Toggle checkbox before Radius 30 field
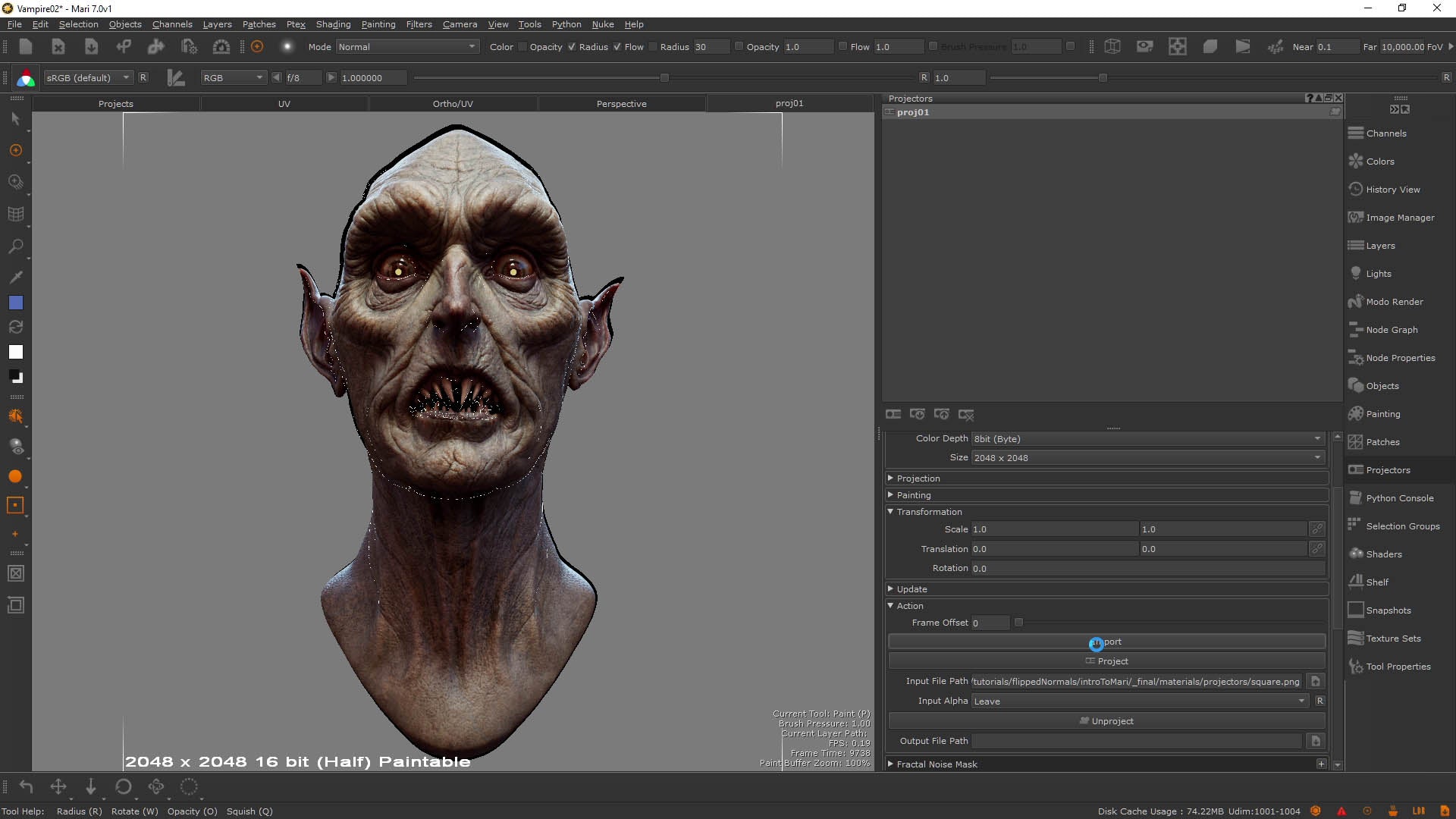Image resolution: width=1456 pixels, height=819 pixels. (653, 47)
